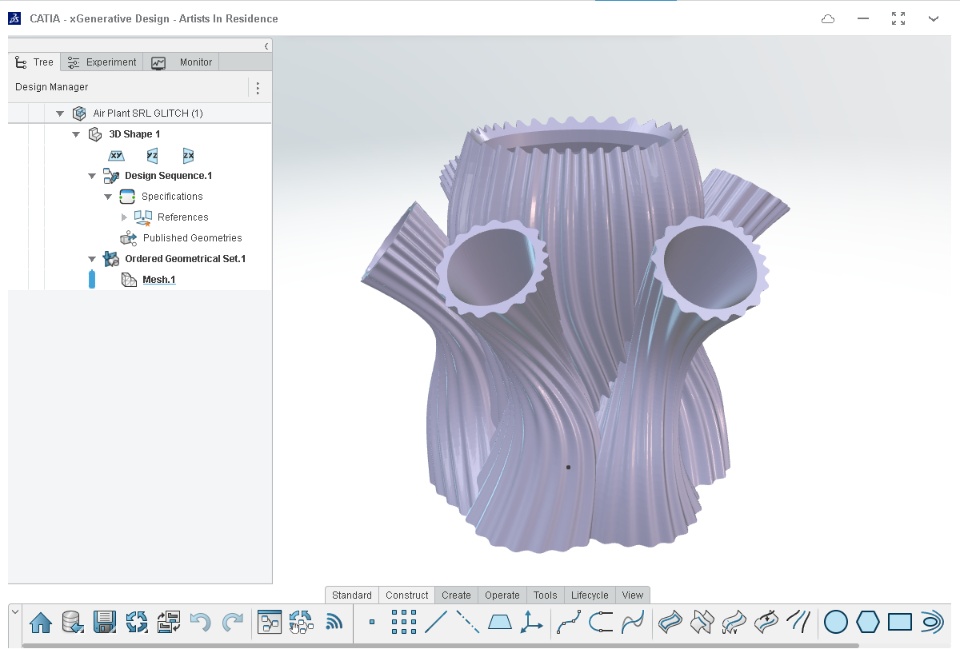
Task: Switch to the Monitor tab
Action: [181, 62]
